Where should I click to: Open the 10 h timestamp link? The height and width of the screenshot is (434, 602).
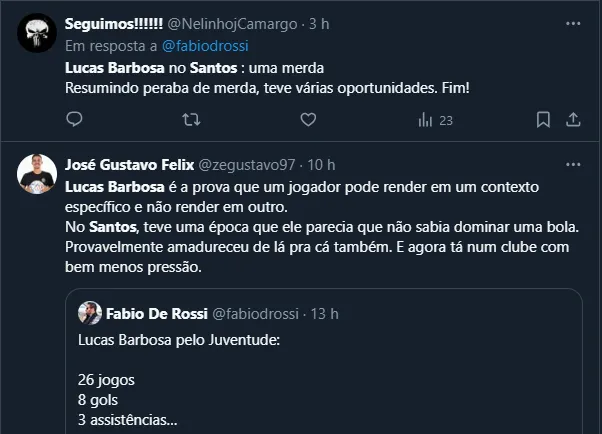tap(321, 164)
